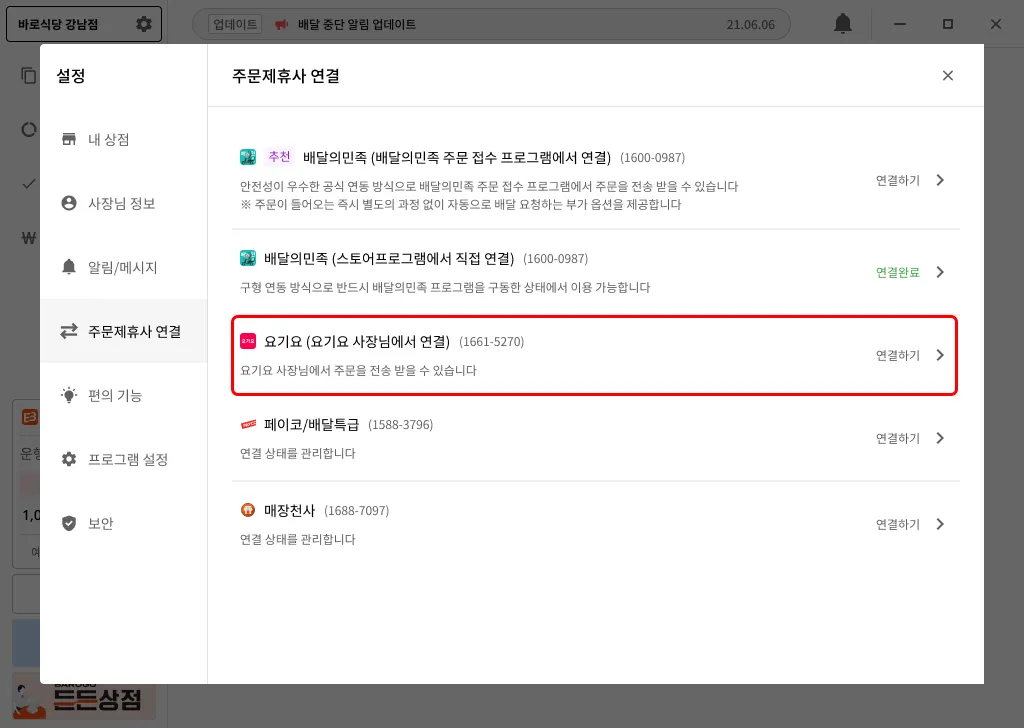
Task: Expand chevron for 페이코/배달특급 row
Action: (940, 438)
